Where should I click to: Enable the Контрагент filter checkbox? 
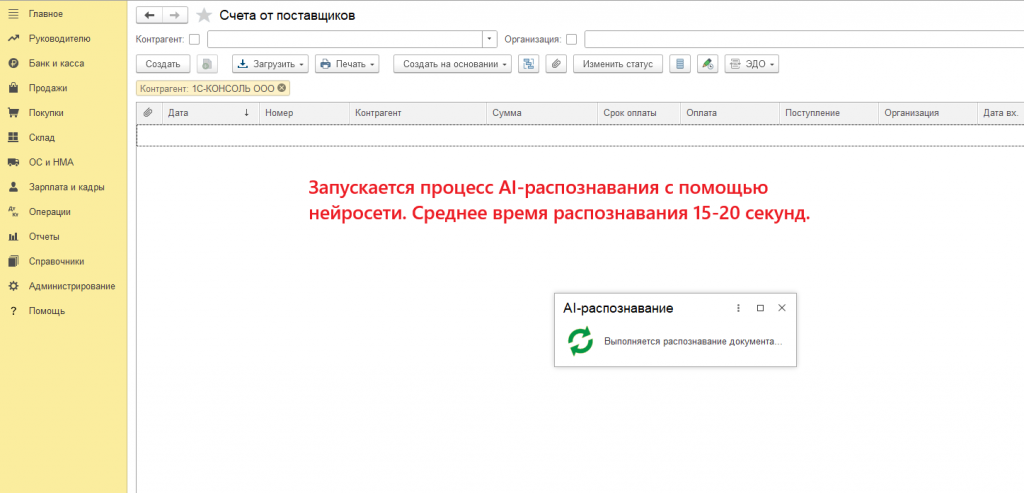194,40
